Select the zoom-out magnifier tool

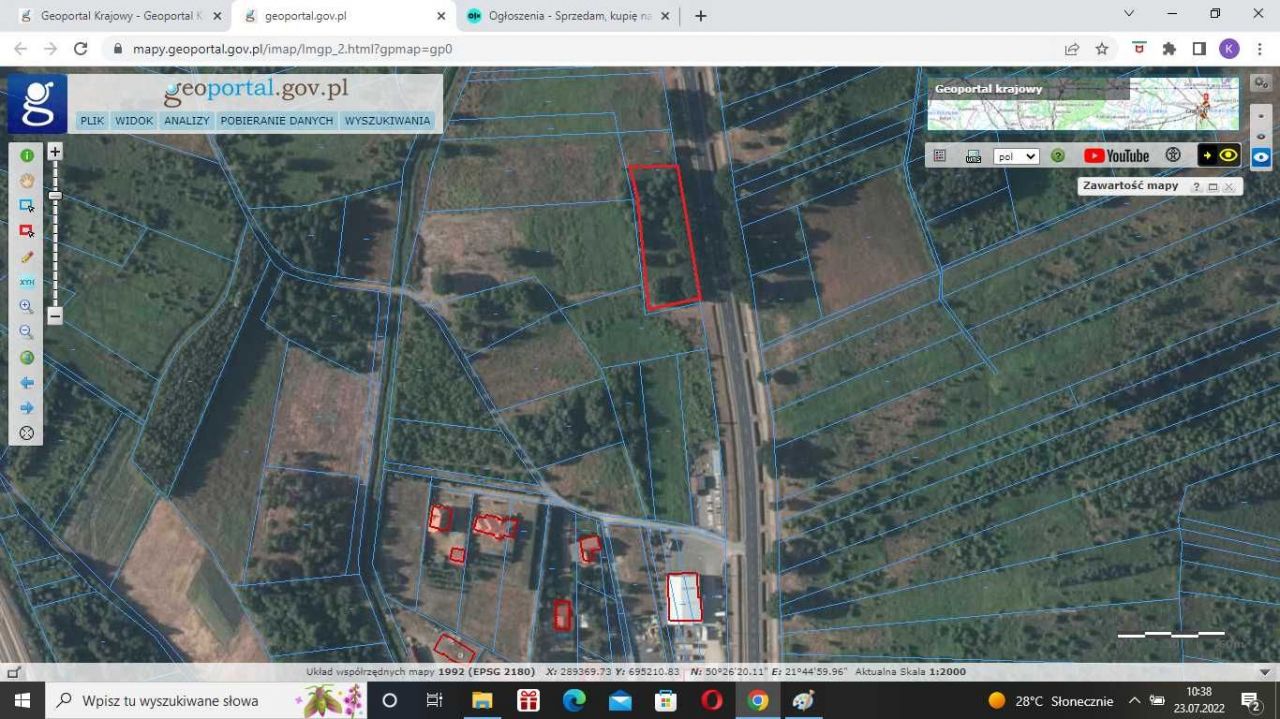point(27,332)
